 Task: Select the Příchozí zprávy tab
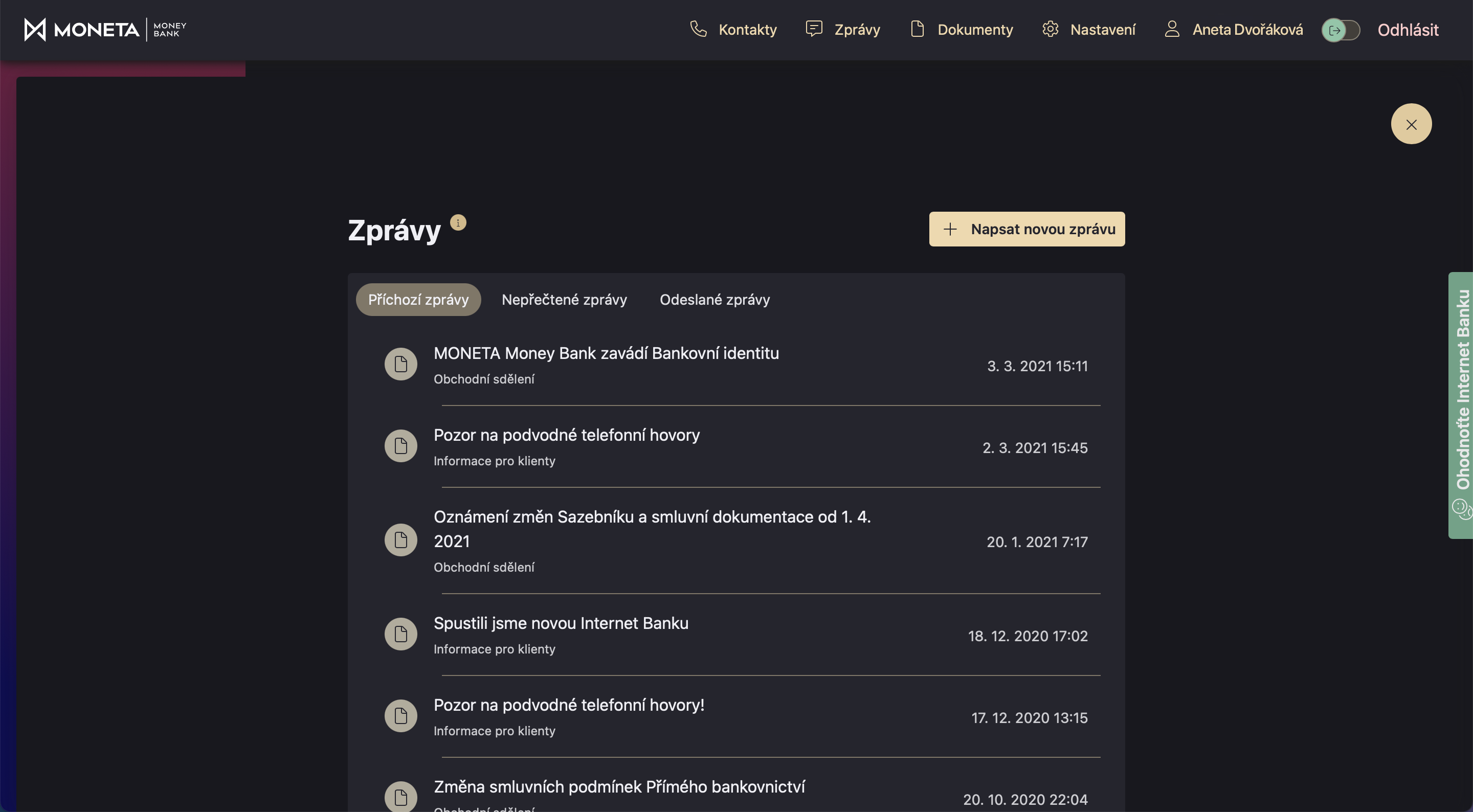click(418, 300)
